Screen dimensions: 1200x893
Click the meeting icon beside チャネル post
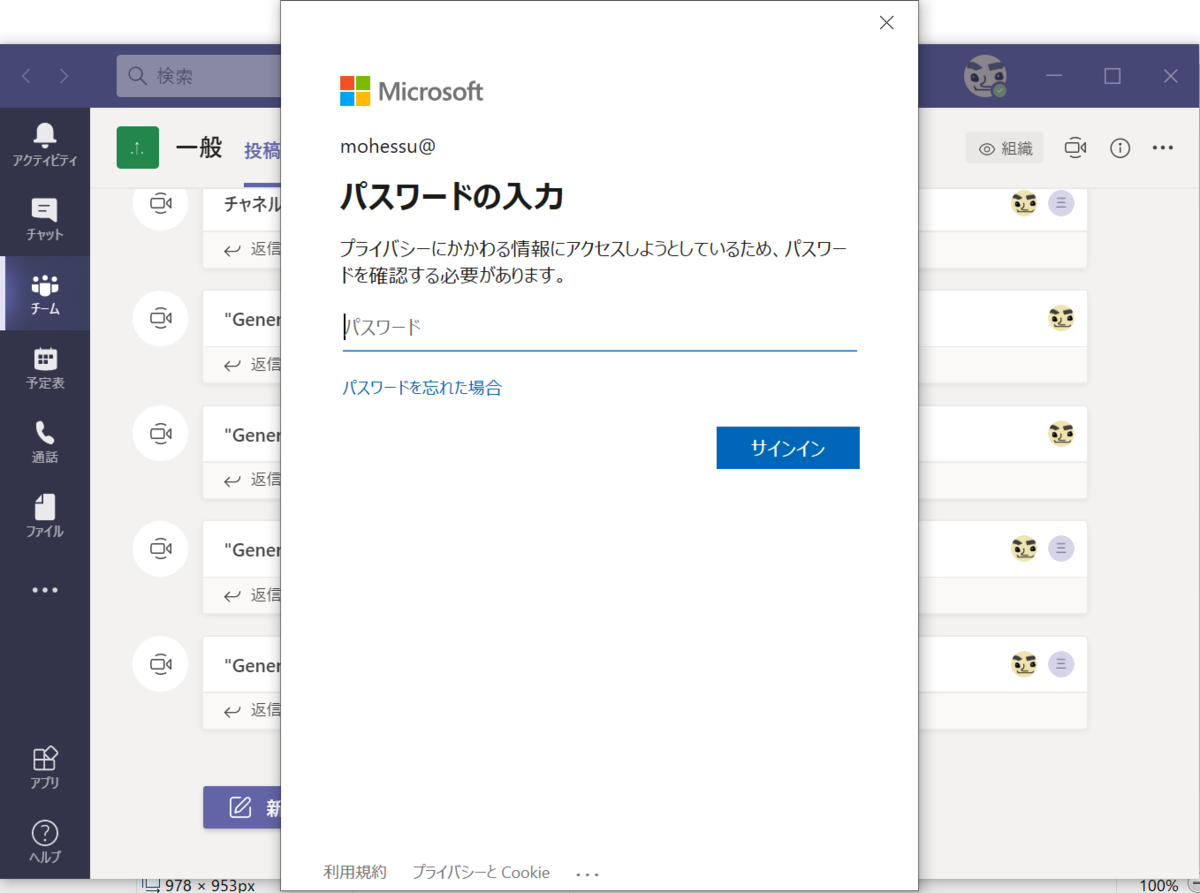pyautogui.click(x=161, y=203)
